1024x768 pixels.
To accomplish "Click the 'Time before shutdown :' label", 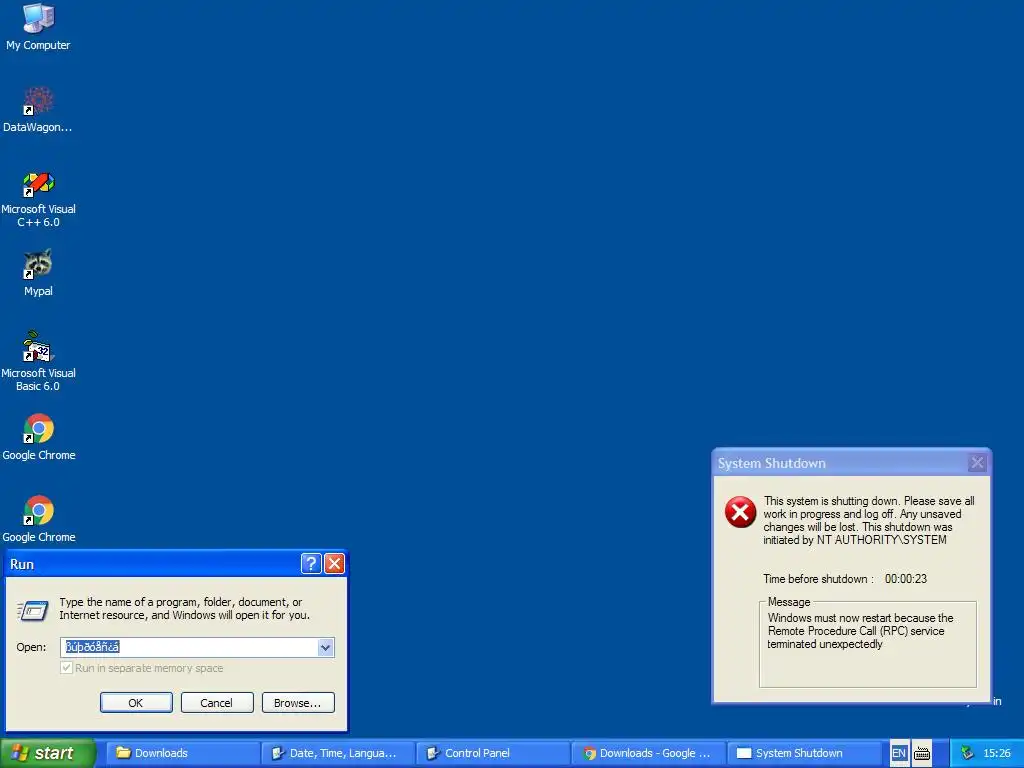I will [818, 579].
